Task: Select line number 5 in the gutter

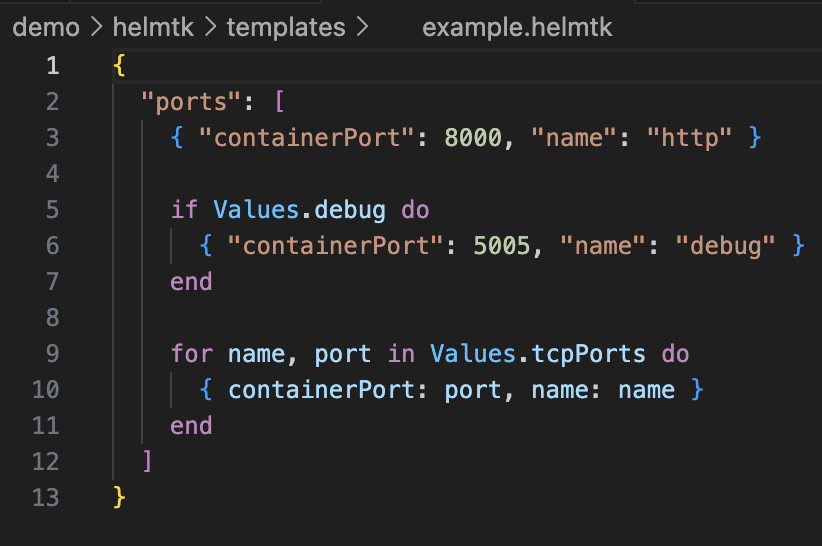Action: pos(52,210)
